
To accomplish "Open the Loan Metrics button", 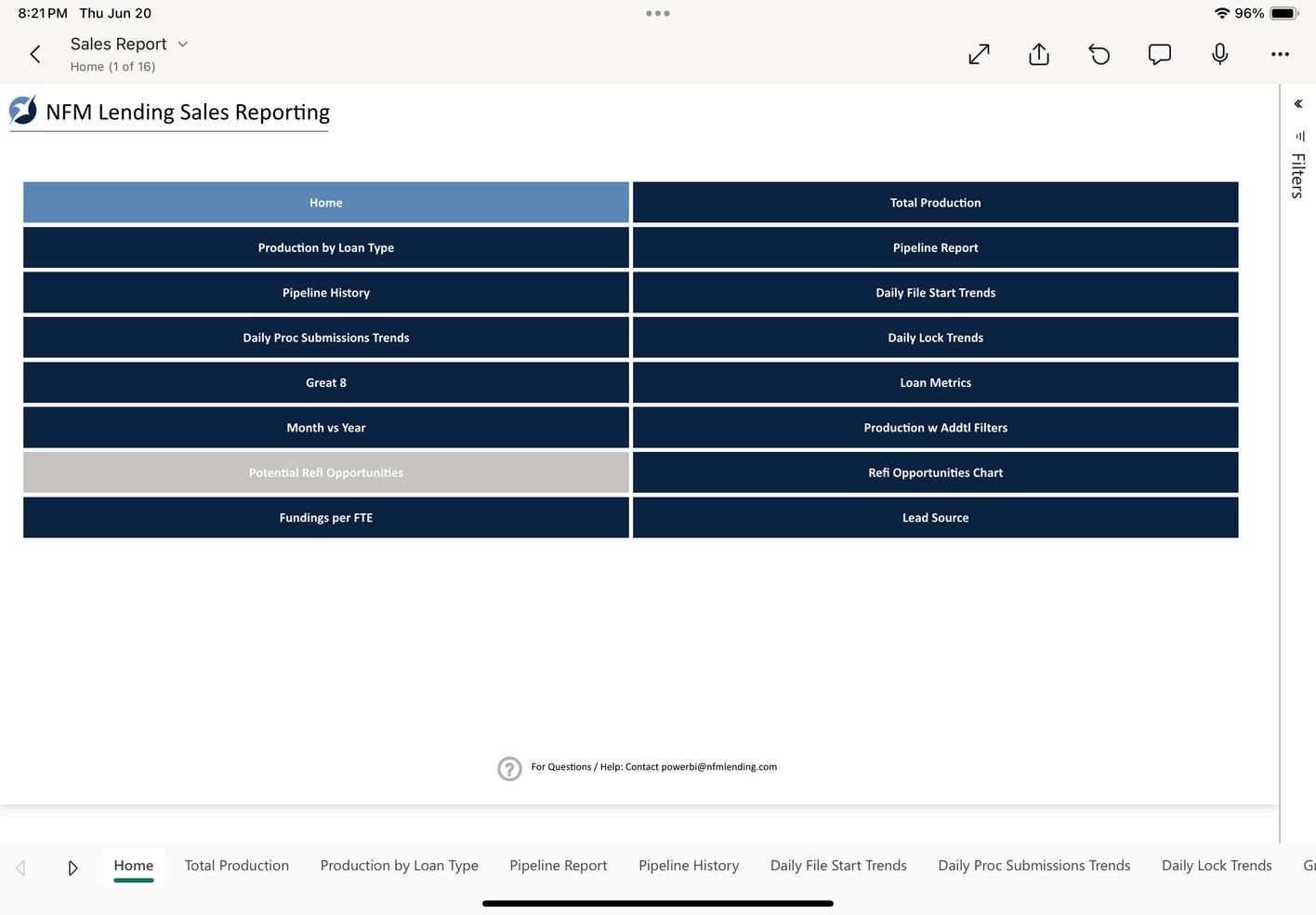I will [x=936, y=383].
